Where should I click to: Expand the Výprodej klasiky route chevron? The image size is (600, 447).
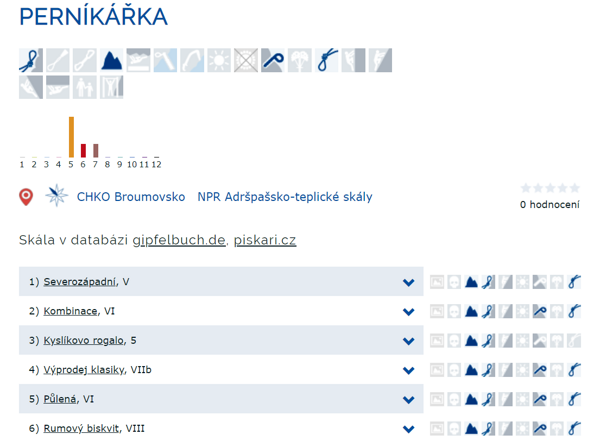pyautogui.click(x=408, y=370)
